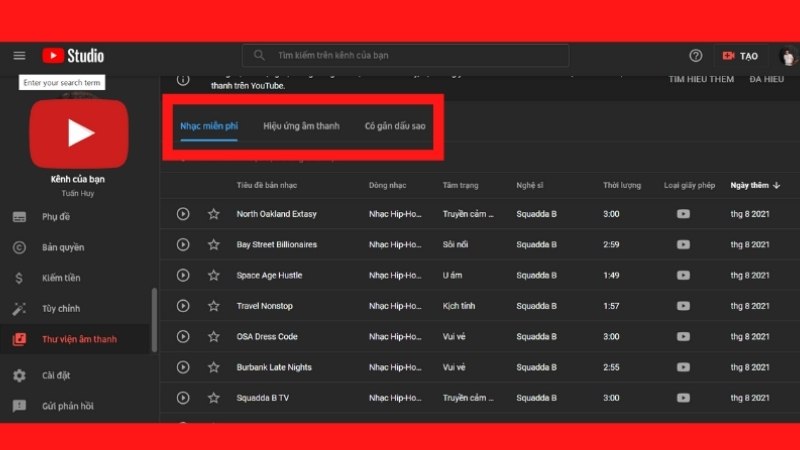Image resolution: width=800 pixels, height=450 pixels.
Task: Click the info icon in banner
Action: pyautogui.click(x=183, y=80)
